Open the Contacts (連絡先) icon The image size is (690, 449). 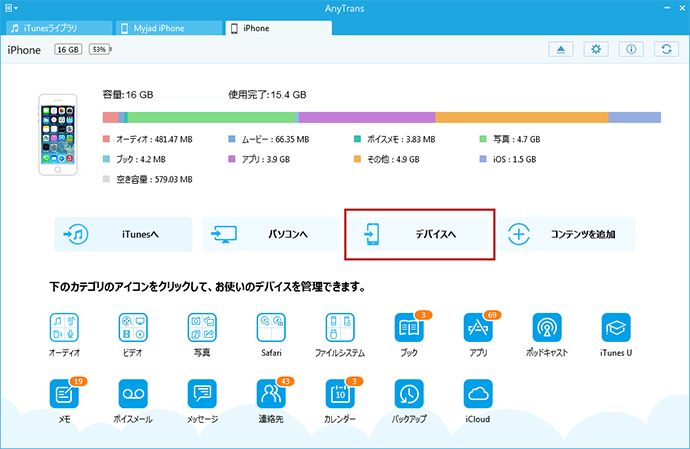[271, 394]
